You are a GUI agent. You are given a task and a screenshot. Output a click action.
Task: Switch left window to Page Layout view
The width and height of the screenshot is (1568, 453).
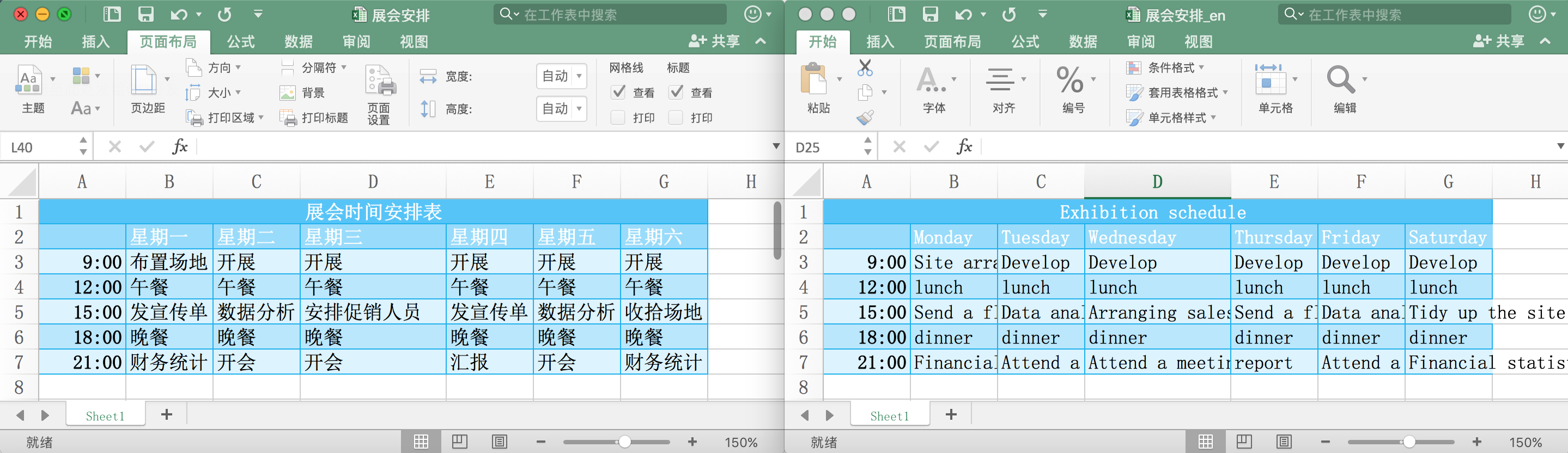460,442
